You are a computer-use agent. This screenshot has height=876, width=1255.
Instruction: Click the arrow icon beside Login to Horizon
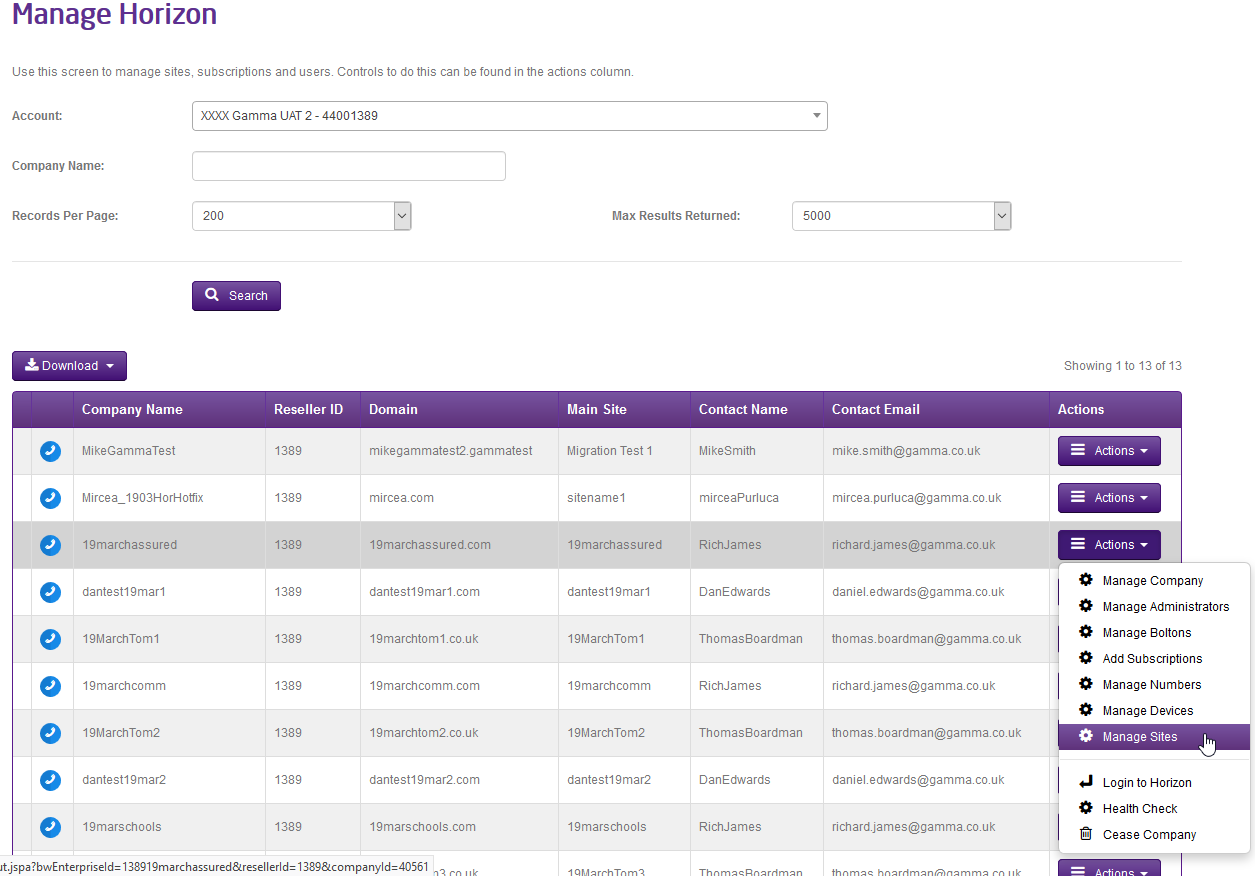[1086, 782]
